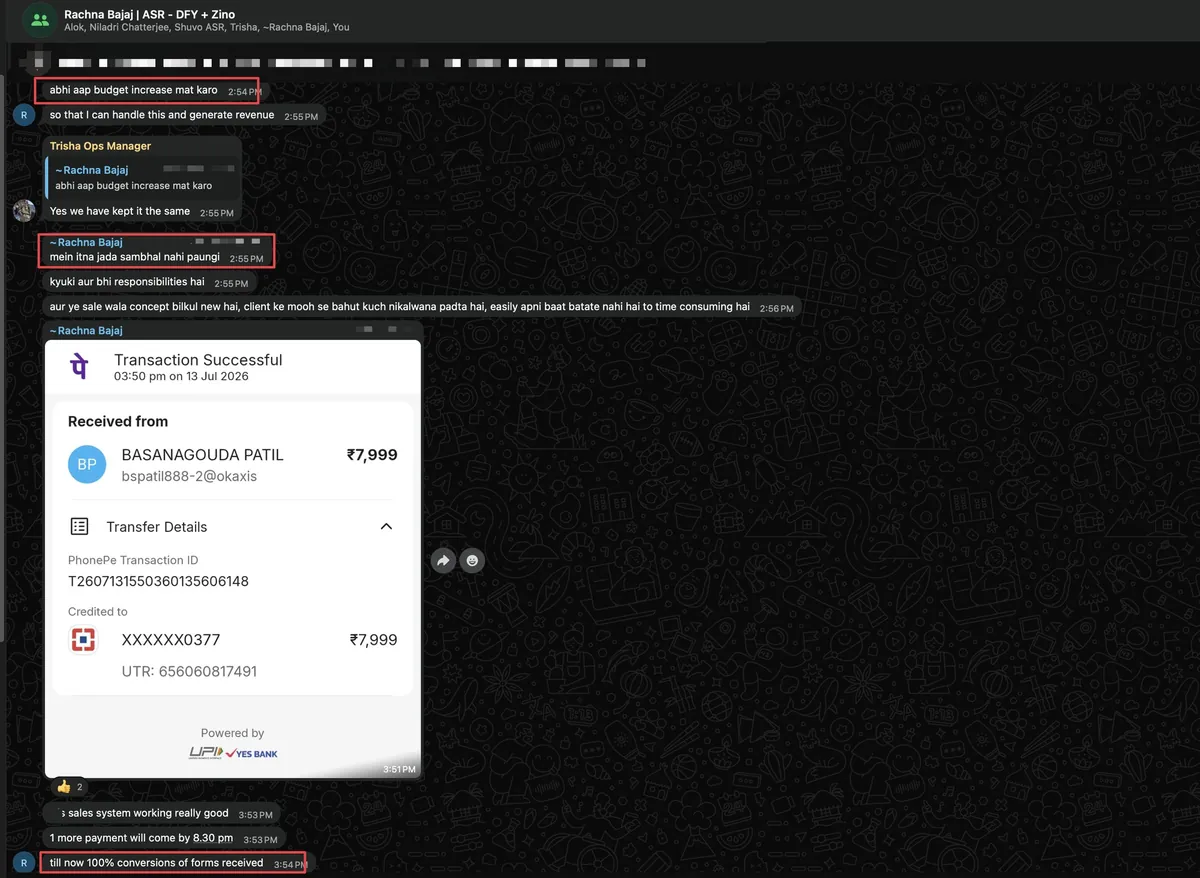Click the bank logo beside 'XXXXXX0377'
The image size is (1200, 878).
83,640
